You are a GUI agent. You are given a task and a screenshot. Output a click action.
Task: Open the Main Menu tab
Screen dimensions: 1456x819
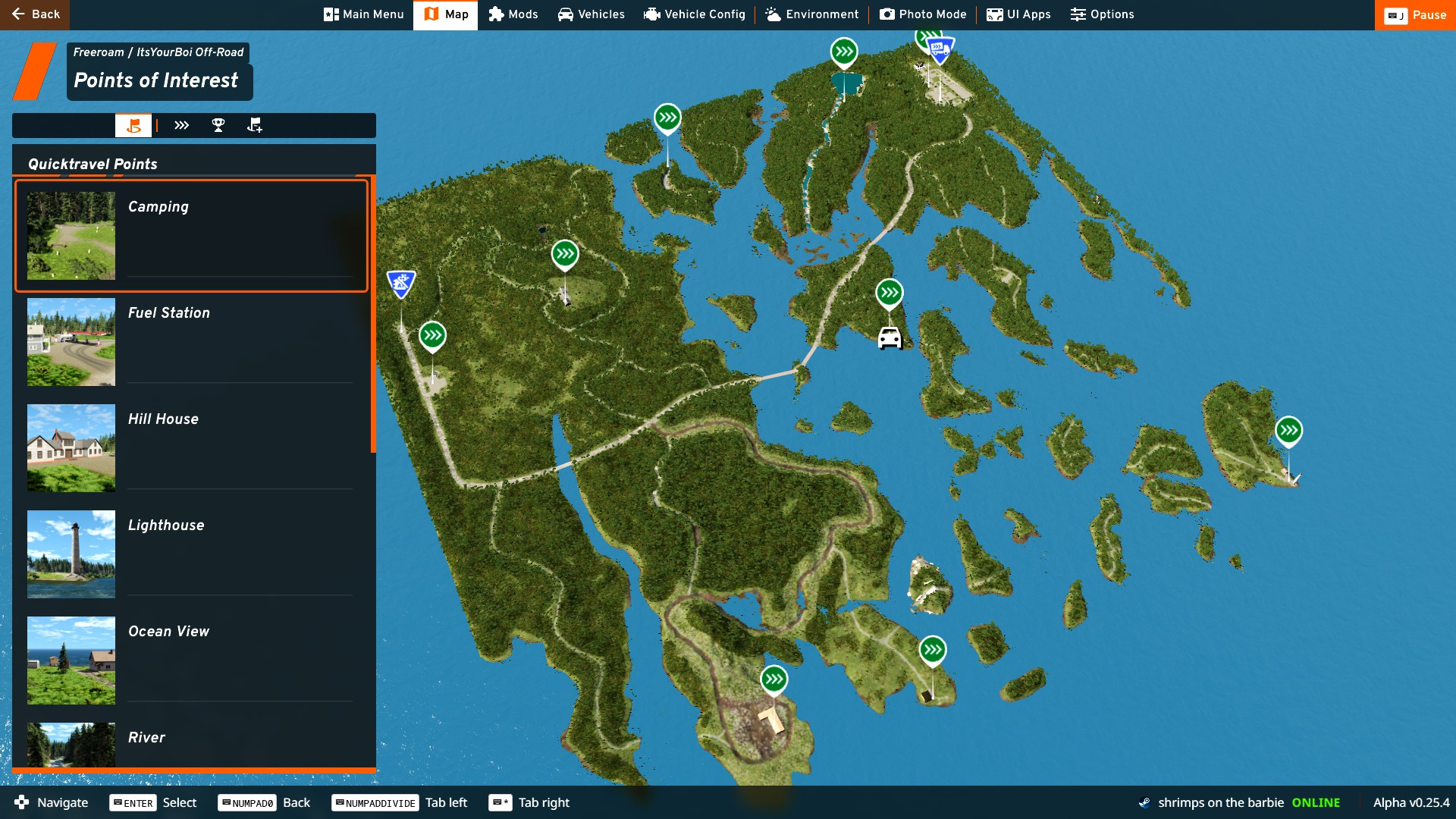364,14
